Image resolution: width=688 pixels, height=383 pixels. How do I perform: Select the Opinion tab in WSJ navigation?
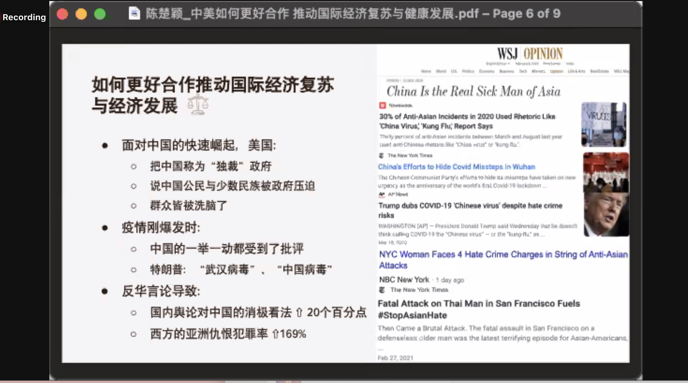pos(556,71)
